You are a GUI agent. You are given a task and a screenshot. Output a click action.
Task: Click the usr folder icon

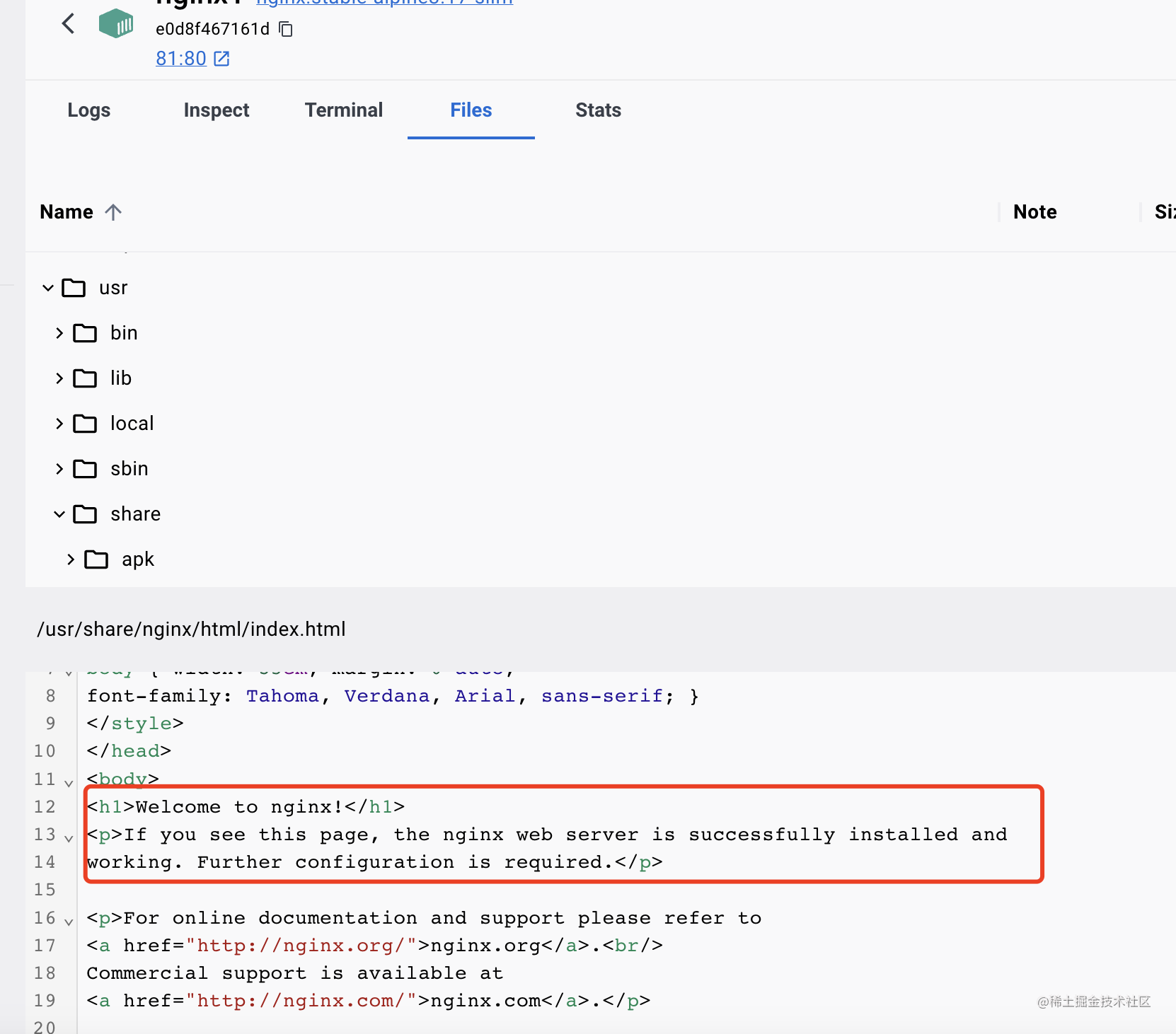74,288
